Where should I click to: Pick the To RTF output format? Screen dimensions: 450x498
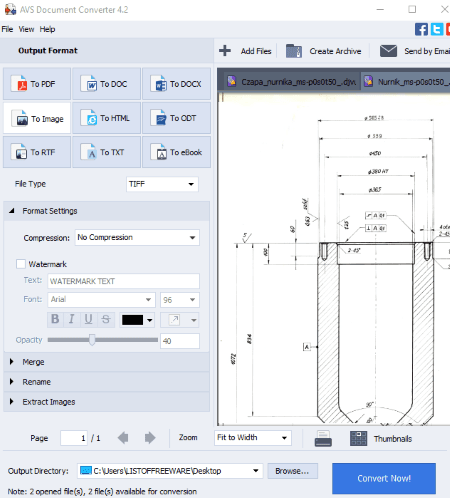[37, 152]
